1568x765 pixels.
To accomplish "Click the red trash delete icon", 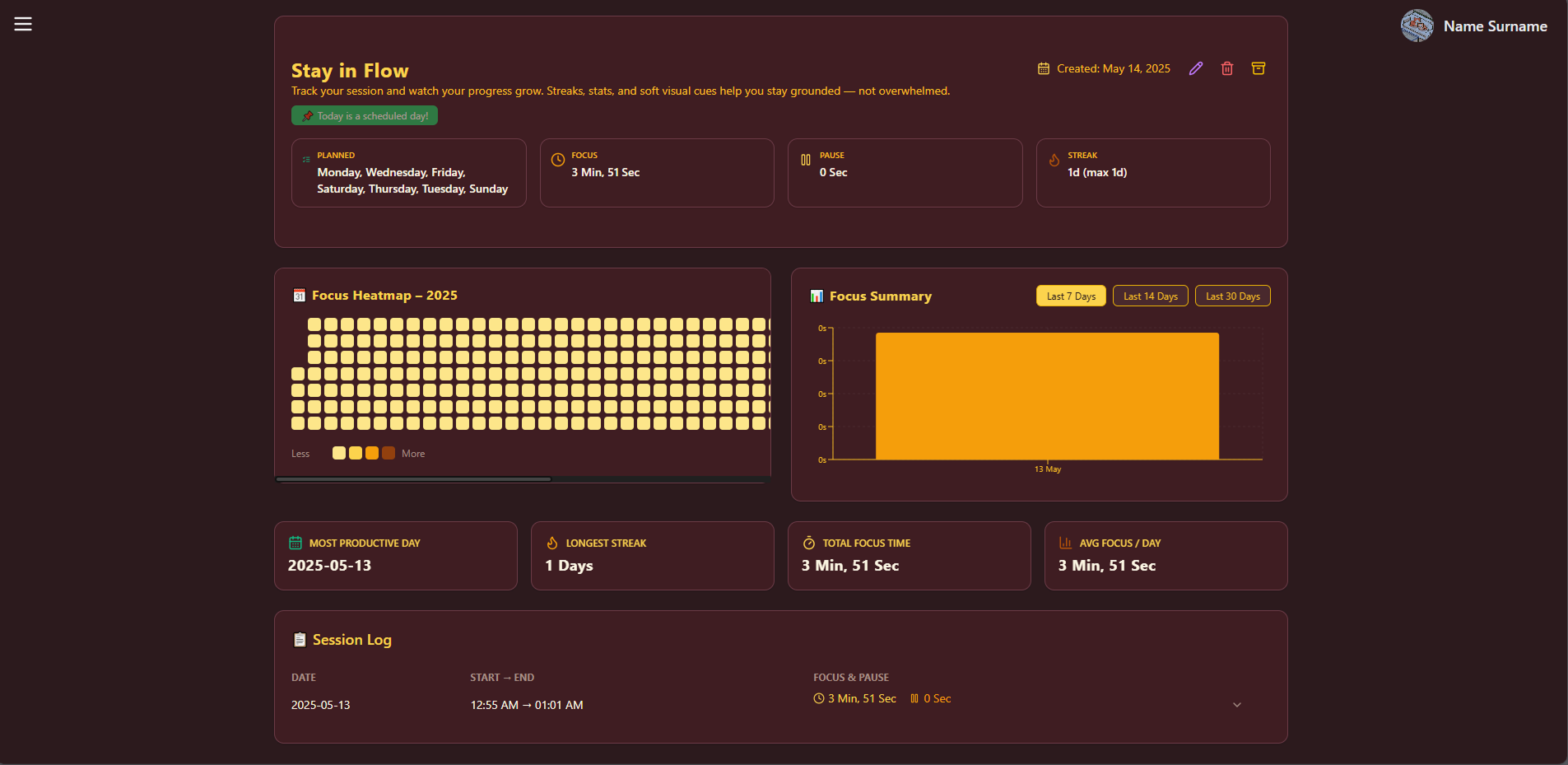I will point(1227,68).
